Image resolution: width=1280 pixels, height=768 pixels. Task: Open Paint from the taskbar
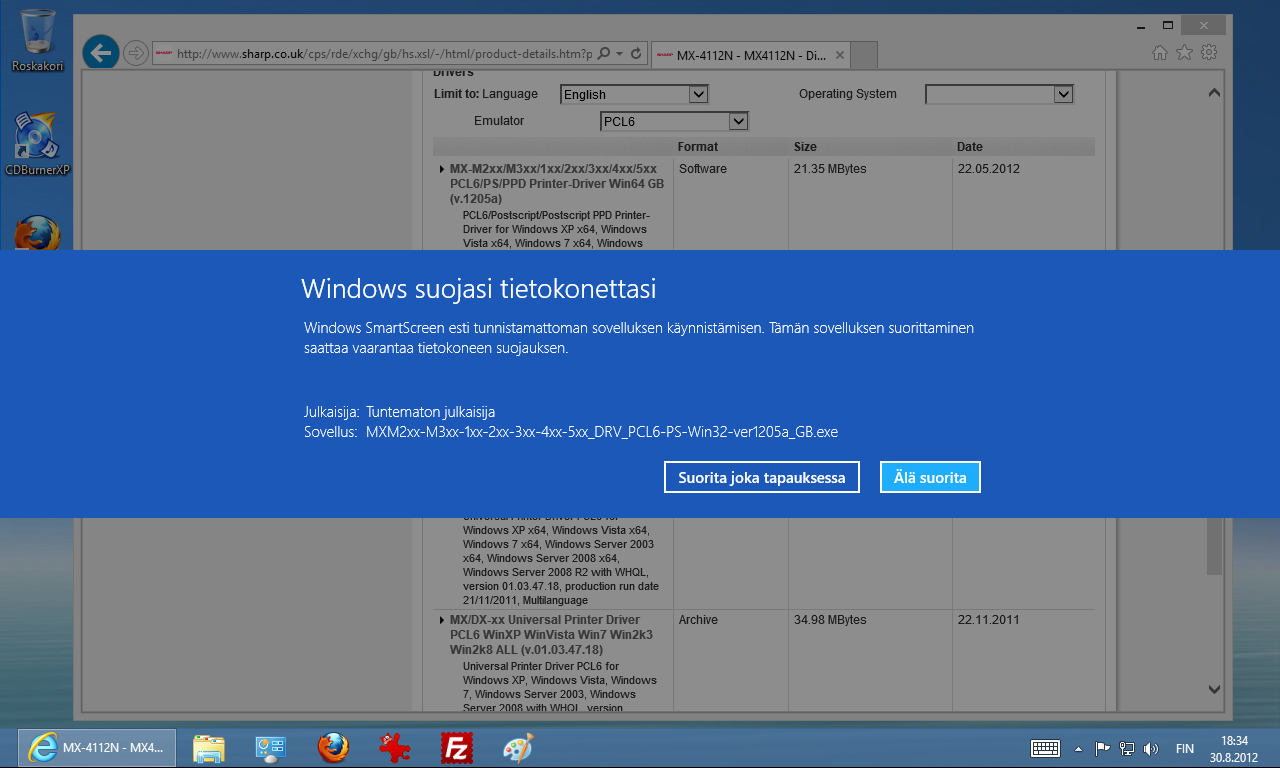pyautogui.click(x=518, y=747)
